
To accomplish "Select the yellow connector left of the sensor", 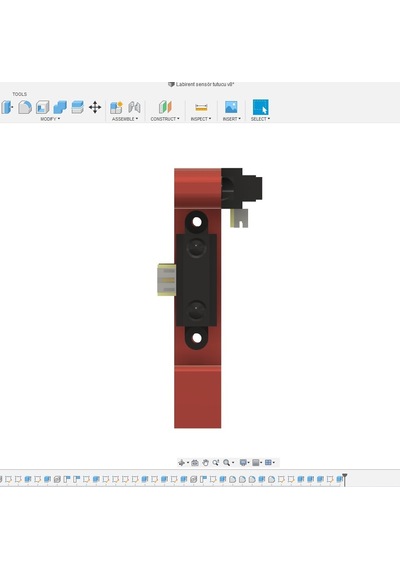I will pos(167,280).
